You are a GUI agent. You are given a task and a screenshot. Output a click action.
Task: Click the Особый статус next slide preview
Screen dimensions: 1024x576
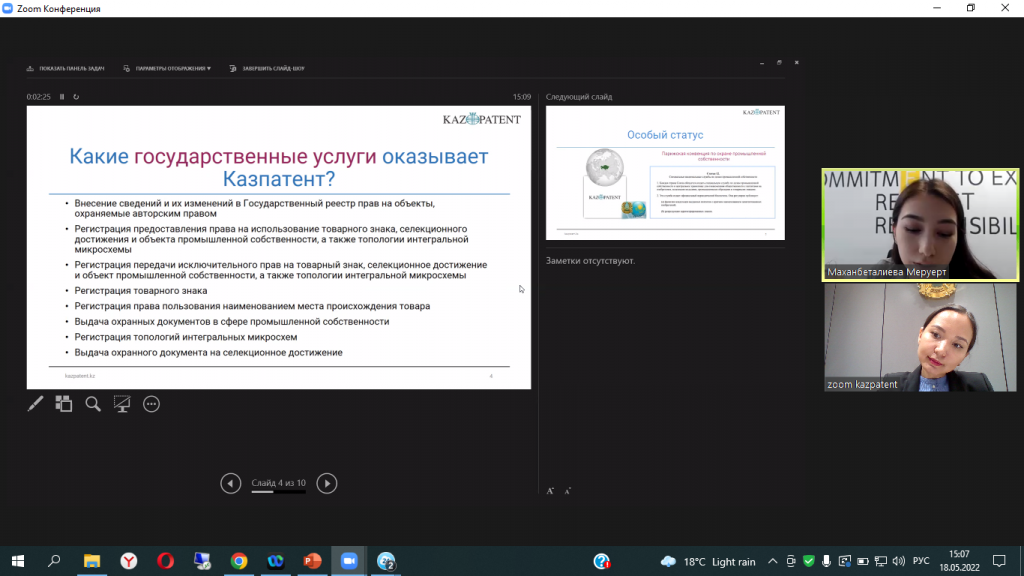point(664,172)
